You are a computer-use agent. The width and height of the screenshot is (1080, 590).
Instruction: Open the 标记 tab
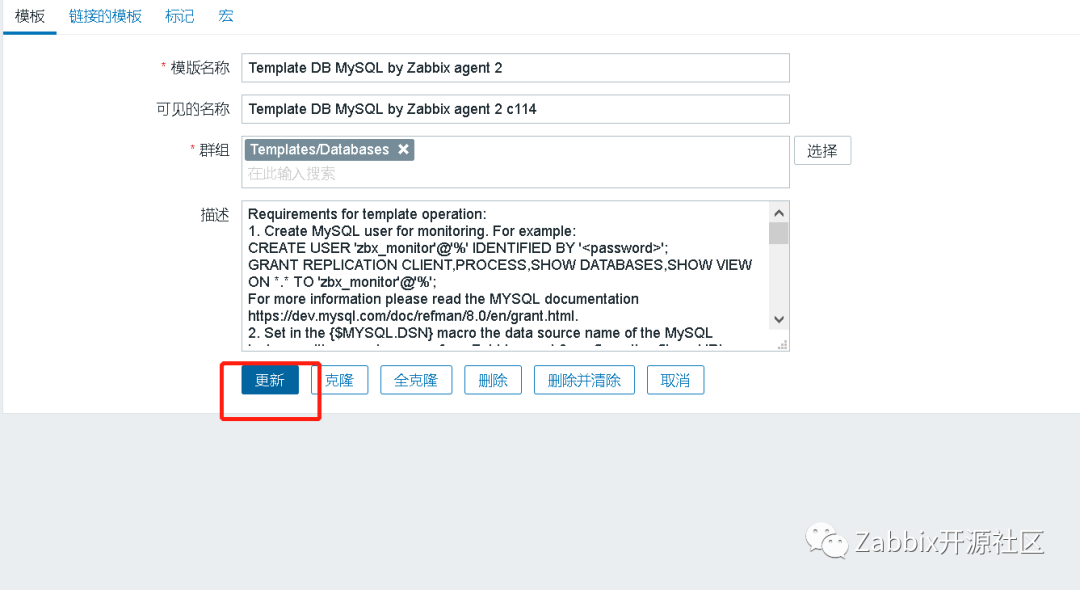click(x=180, y=16)
